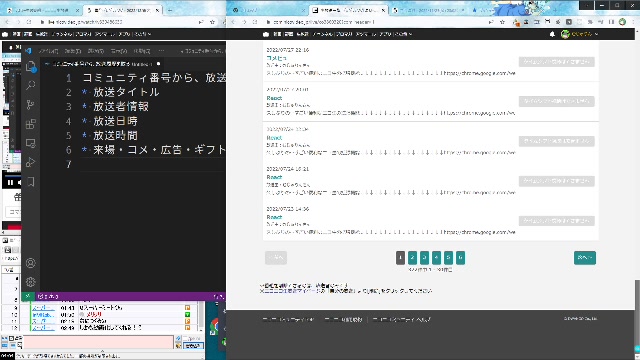The image size is (640, 360).
Task: Pause the video player in left browser
Action: (10, 182)
